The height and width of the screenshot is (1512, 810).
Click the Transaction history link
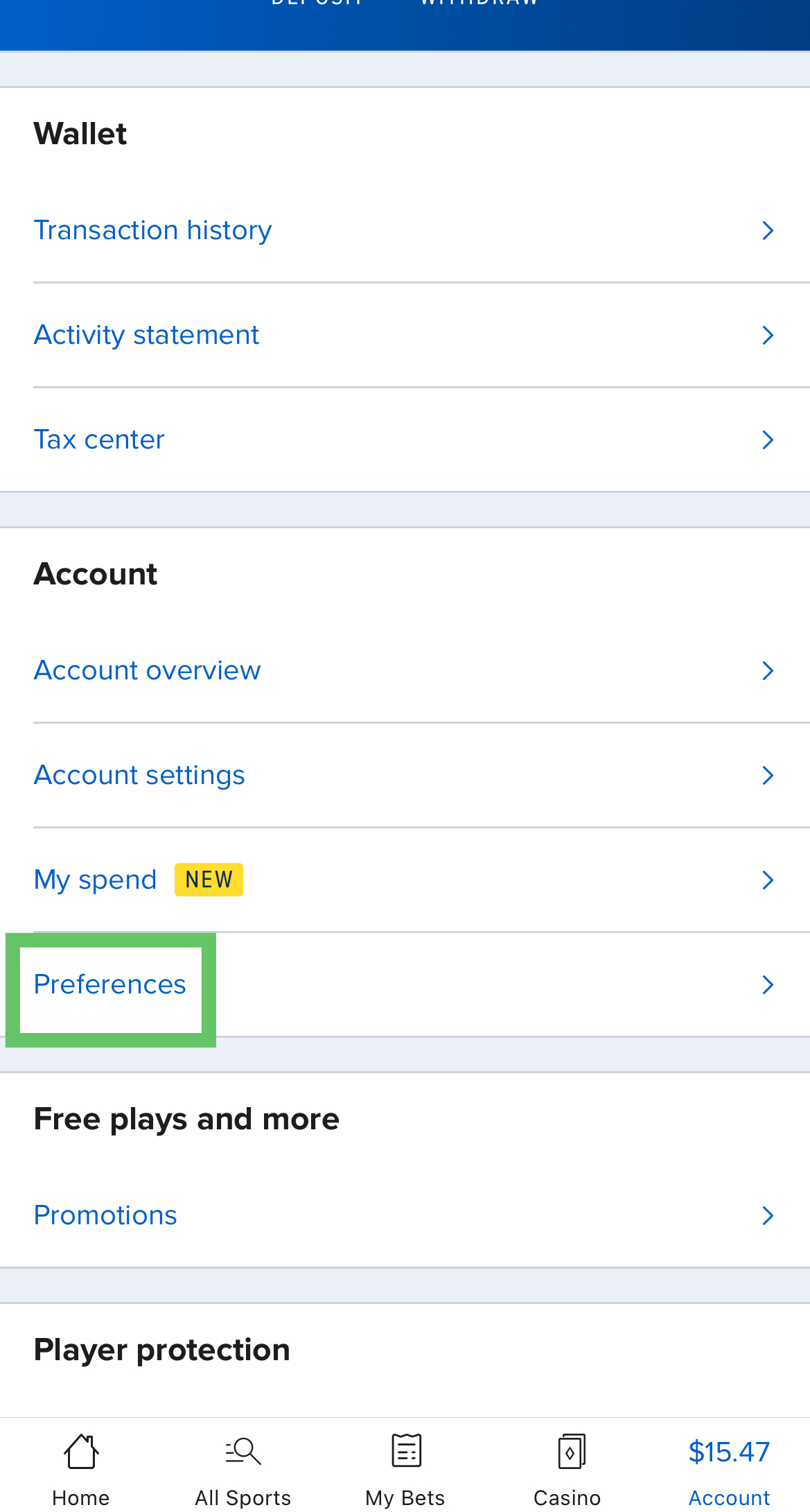click(152, 229)
